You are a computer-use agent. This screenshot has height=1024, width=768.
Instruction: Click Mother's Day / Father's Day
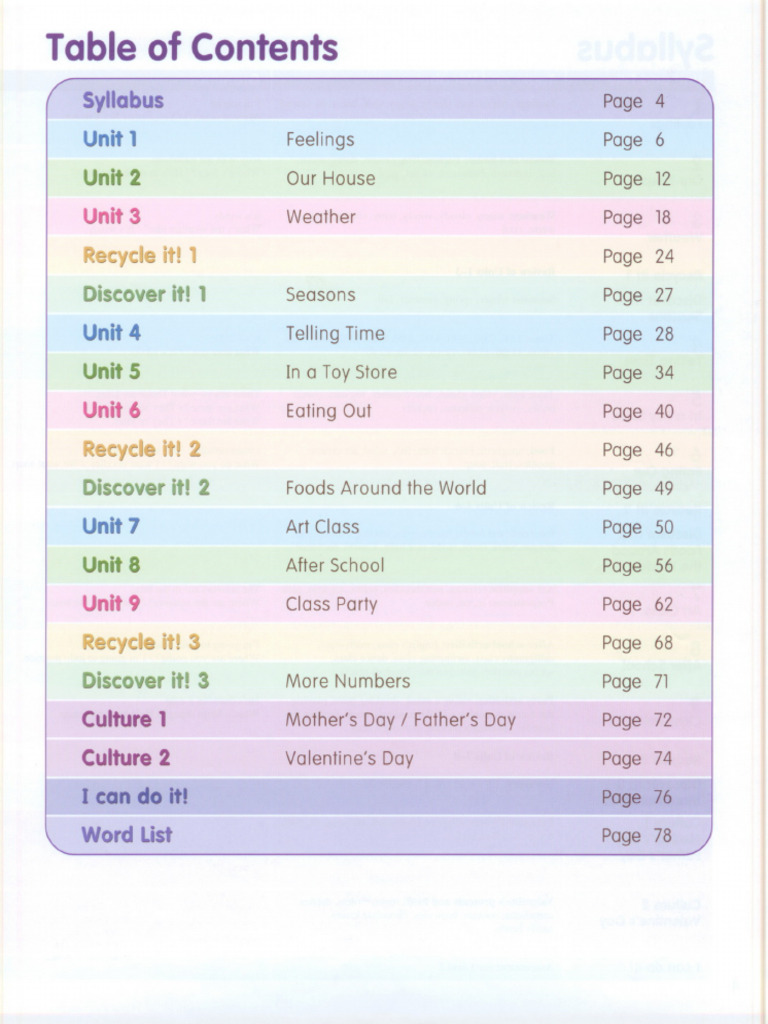400,720
